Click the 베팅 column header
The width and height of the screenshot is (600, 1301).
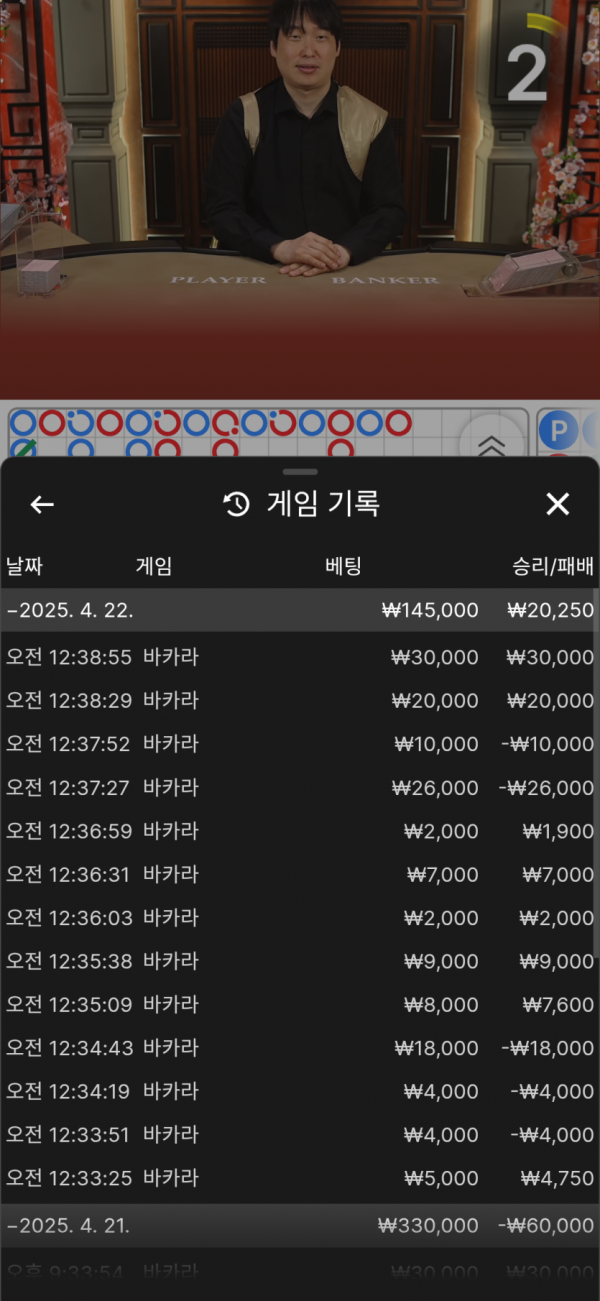tap(343, 566)
